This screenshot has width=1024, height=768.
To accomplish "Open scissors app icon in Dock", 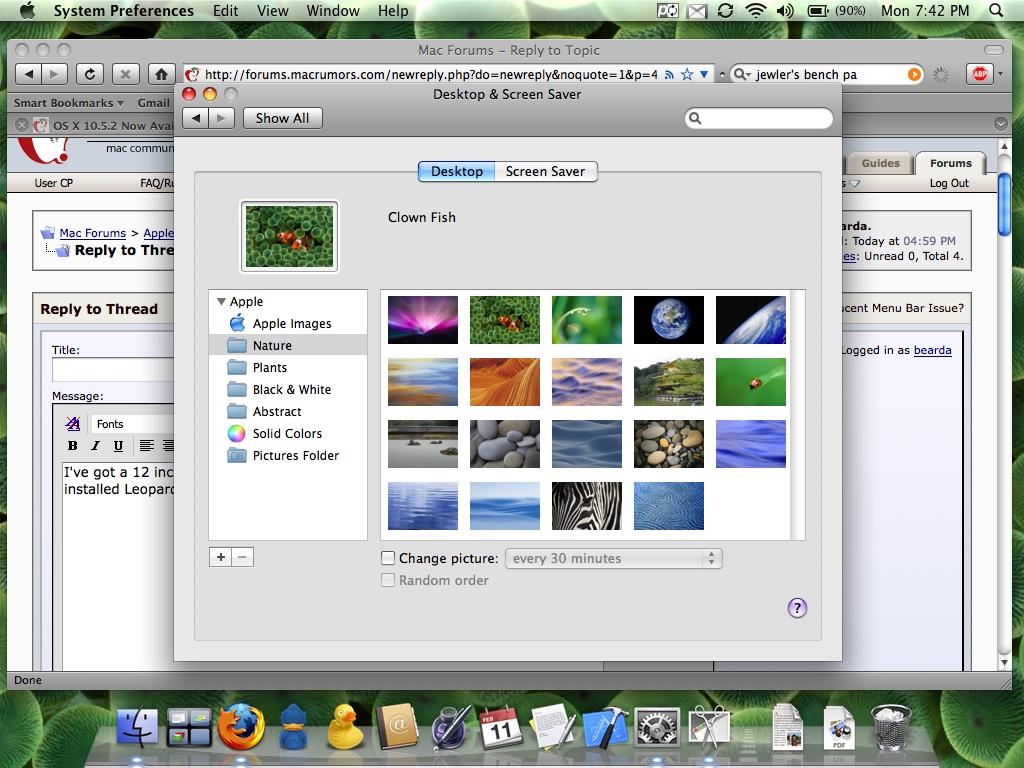I will (x=709, y=728).
